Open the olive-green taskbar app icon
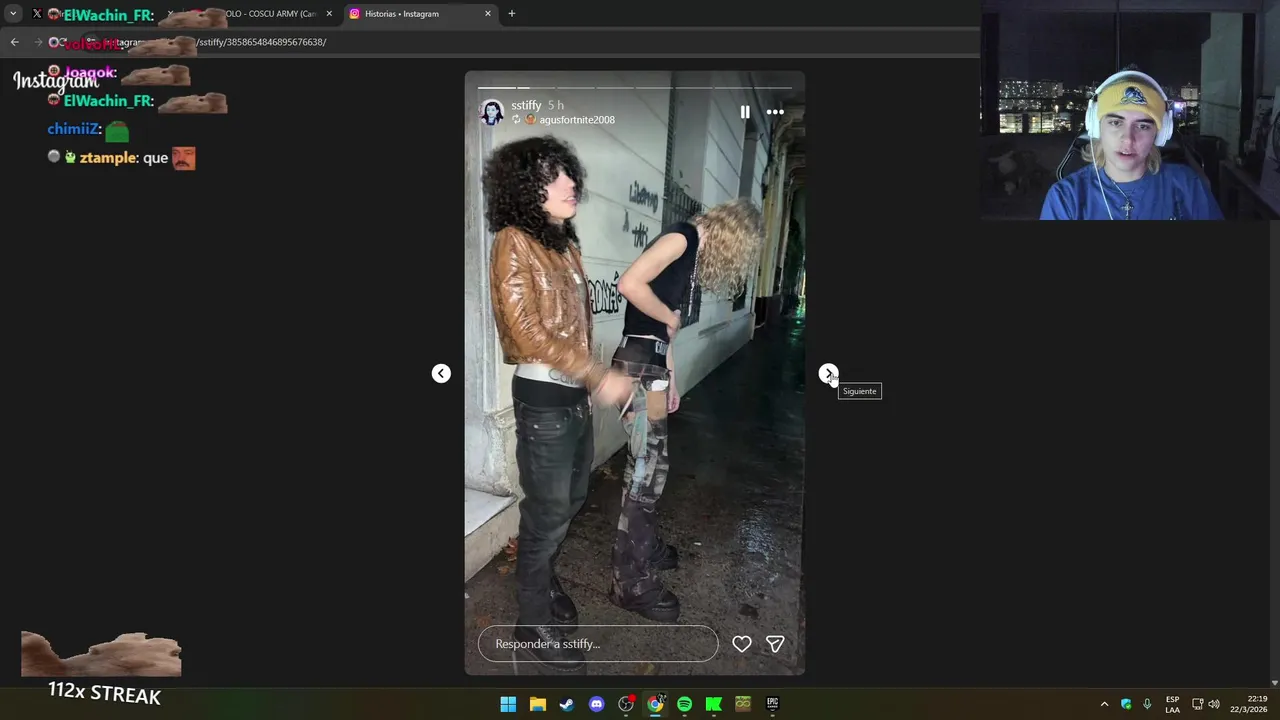The width and height of the screenshot is (1280, 720). tap(743, 704)
